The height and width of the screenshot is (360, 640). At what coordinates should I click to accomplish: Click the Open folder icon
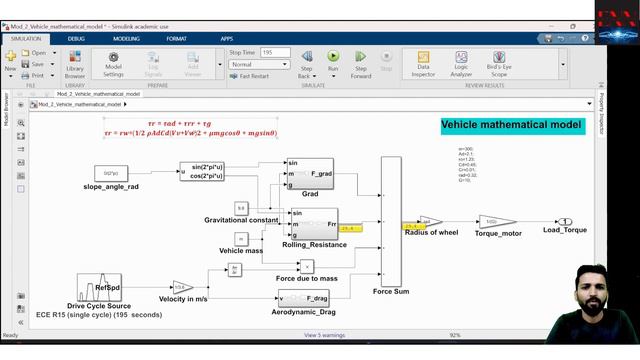26,53
